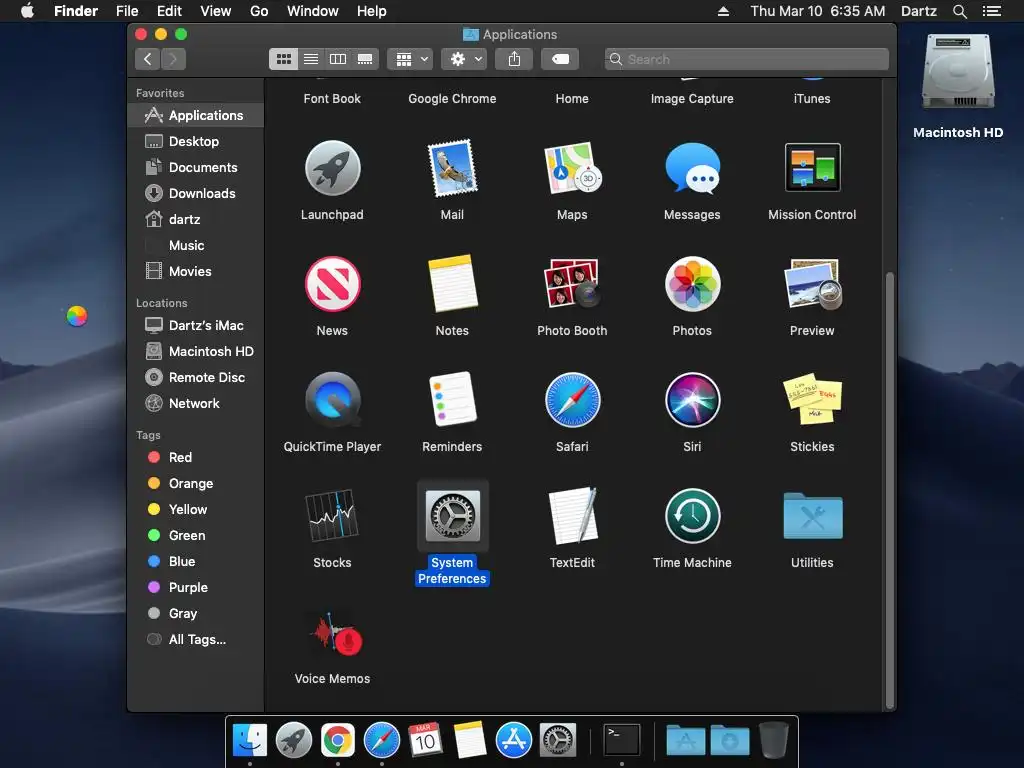Screen dimensions: 1024x768
Task: Open Spotlight search in menu bar
Action: (x=959, y=11)
